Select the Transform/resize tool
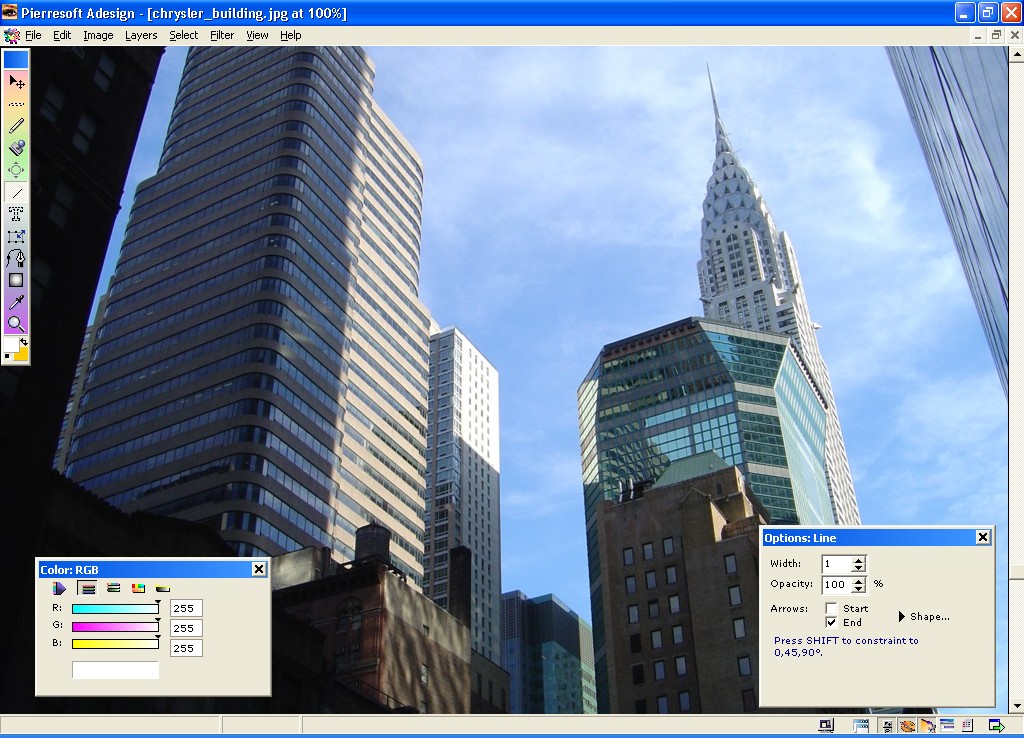The width and height of the screenshot is (1024, 738). [16, 236]
